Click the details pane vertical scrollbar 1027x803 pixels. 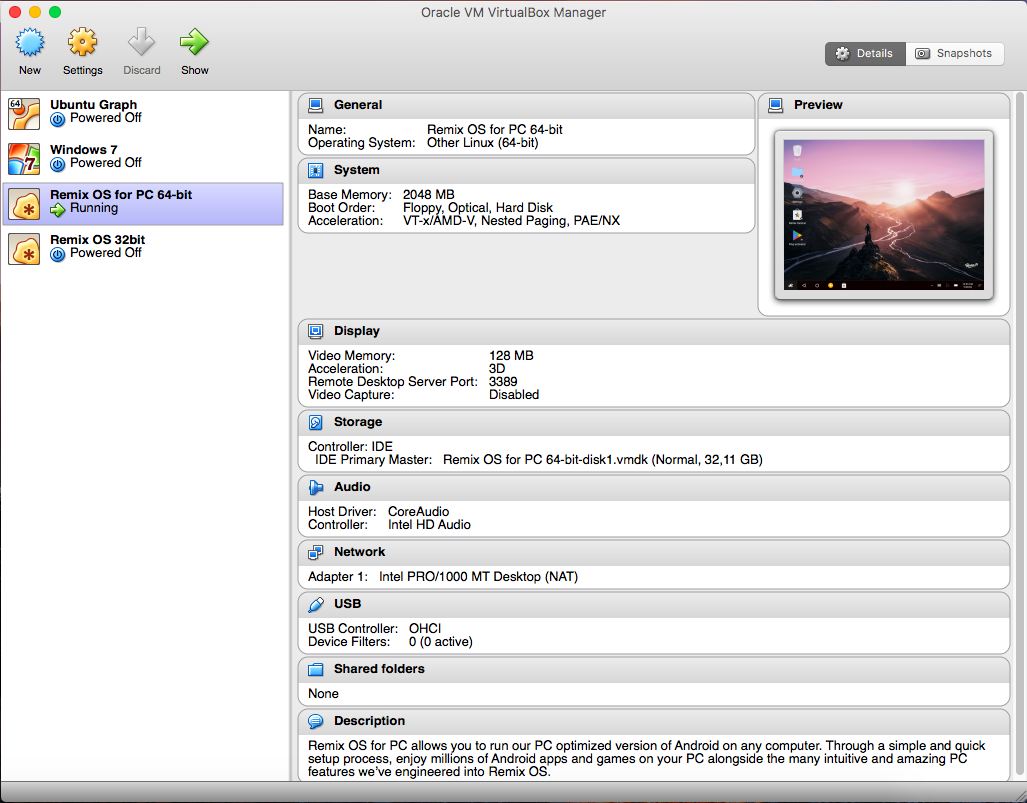tap(1019, 432)
